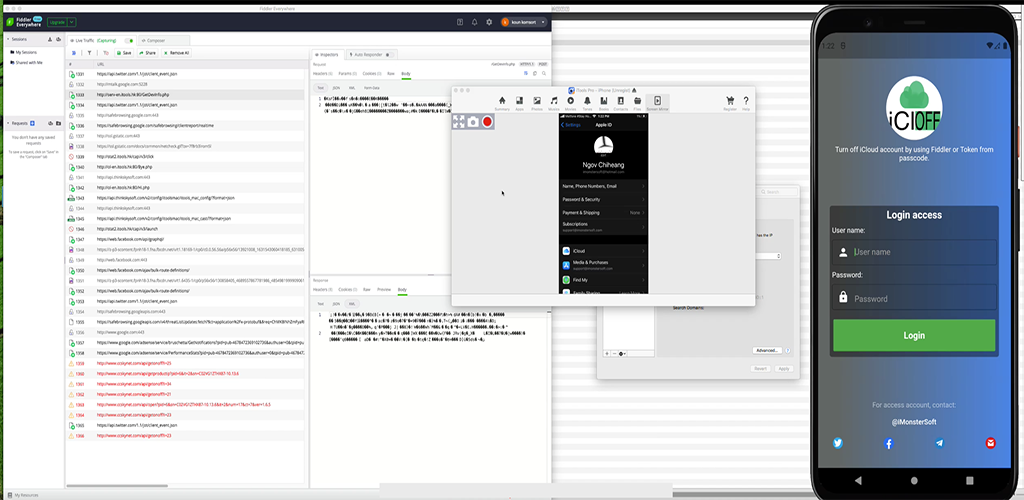Click the fullscreen expand icon in Screen Mirror
Viewport: 1024px width, 500px height.
[459, 121]
